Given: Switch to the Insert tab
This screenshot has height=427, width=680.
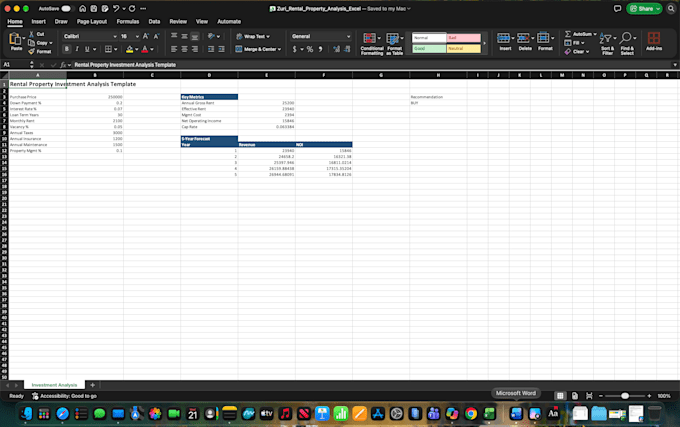Looking at the screenshot, I should pos(38,22).
